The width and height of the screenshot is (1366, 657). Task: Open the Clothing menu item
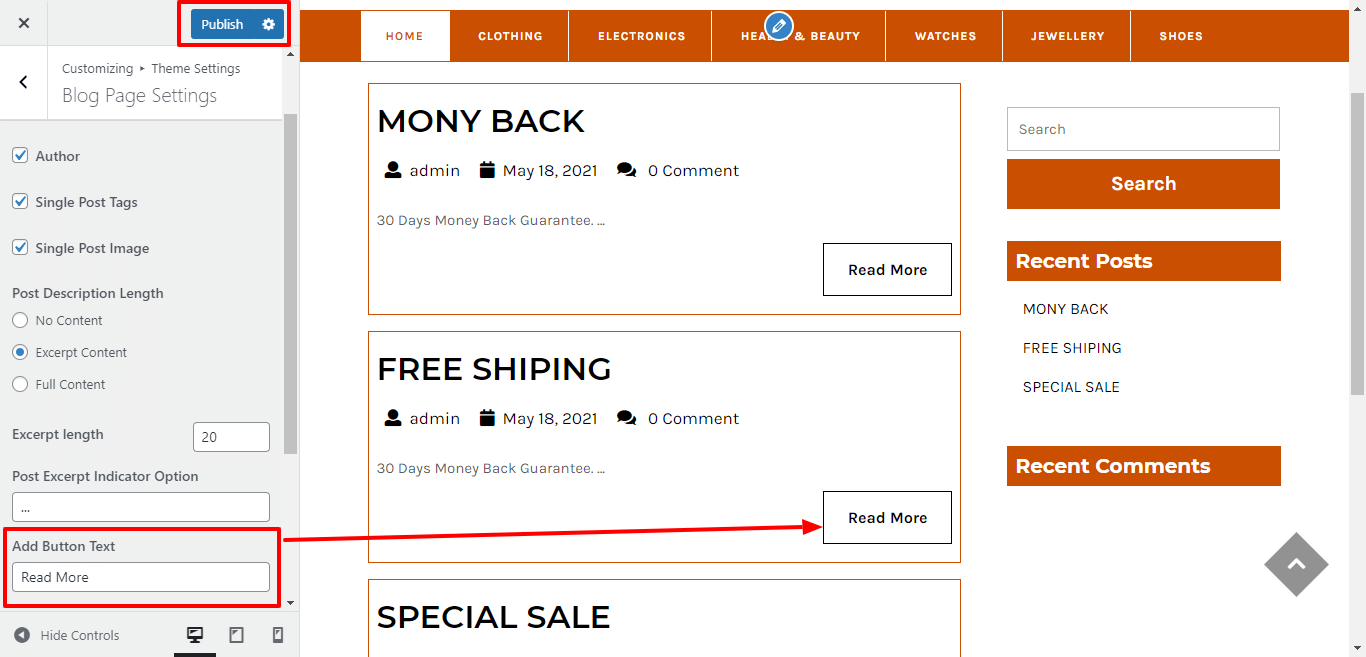pos(510,36)
